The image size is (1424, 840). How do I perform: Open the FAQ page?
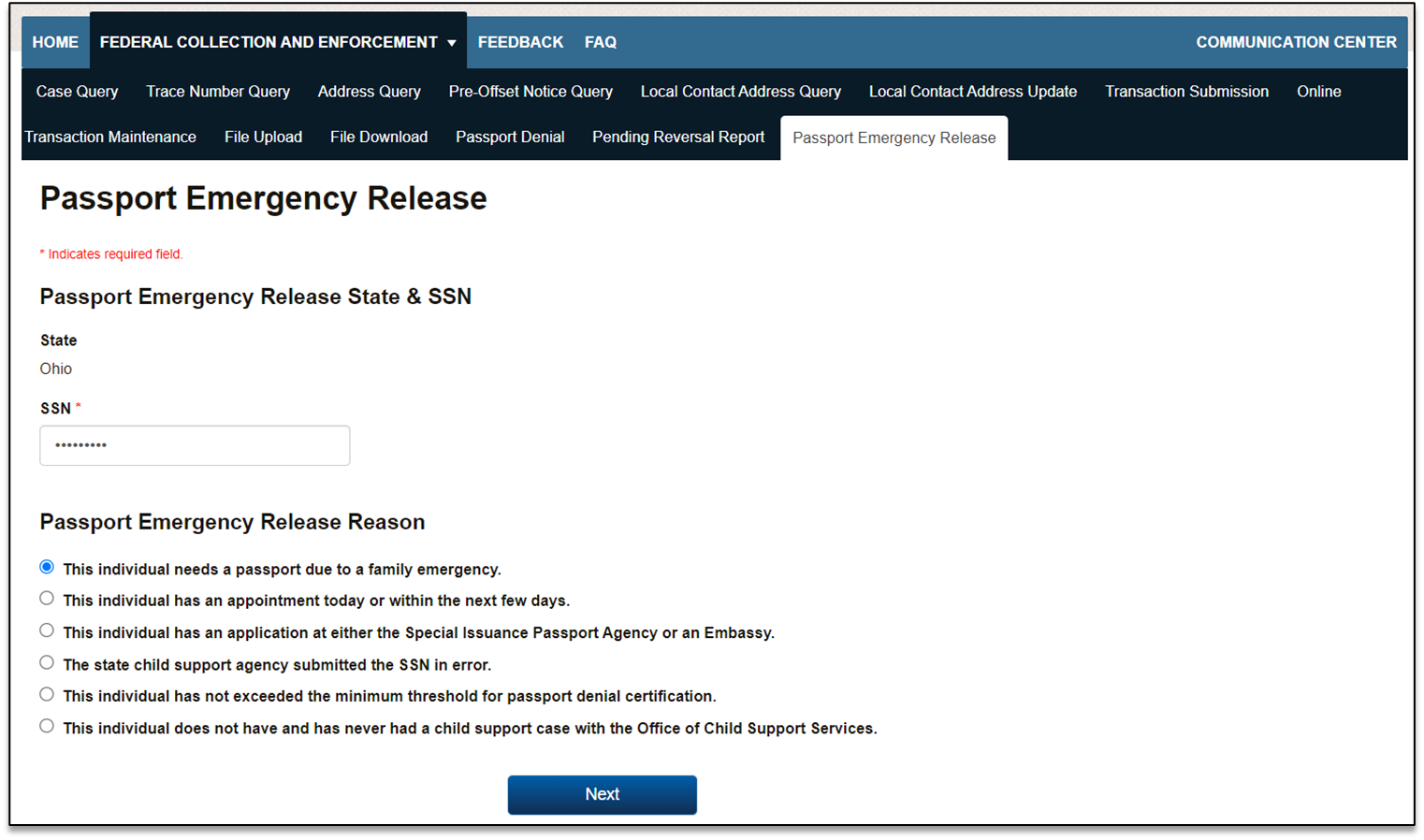tap(600, 42)
